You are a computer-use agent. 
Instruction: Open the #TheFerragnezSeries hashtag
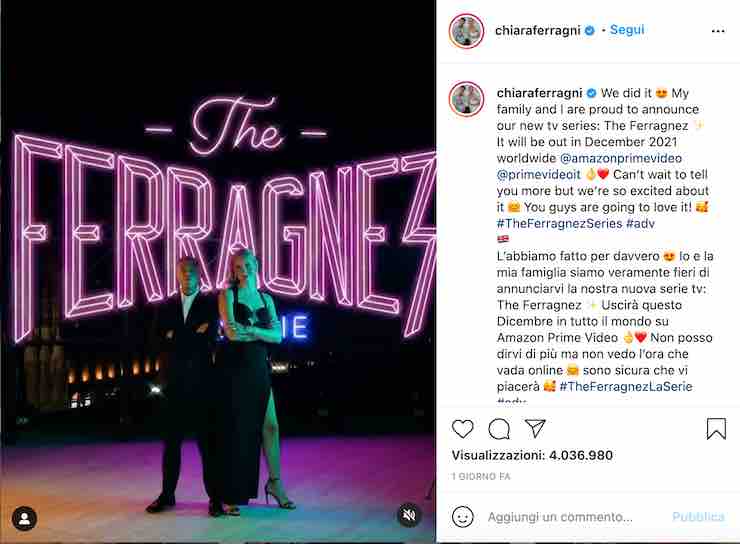(x=559, y=224)
